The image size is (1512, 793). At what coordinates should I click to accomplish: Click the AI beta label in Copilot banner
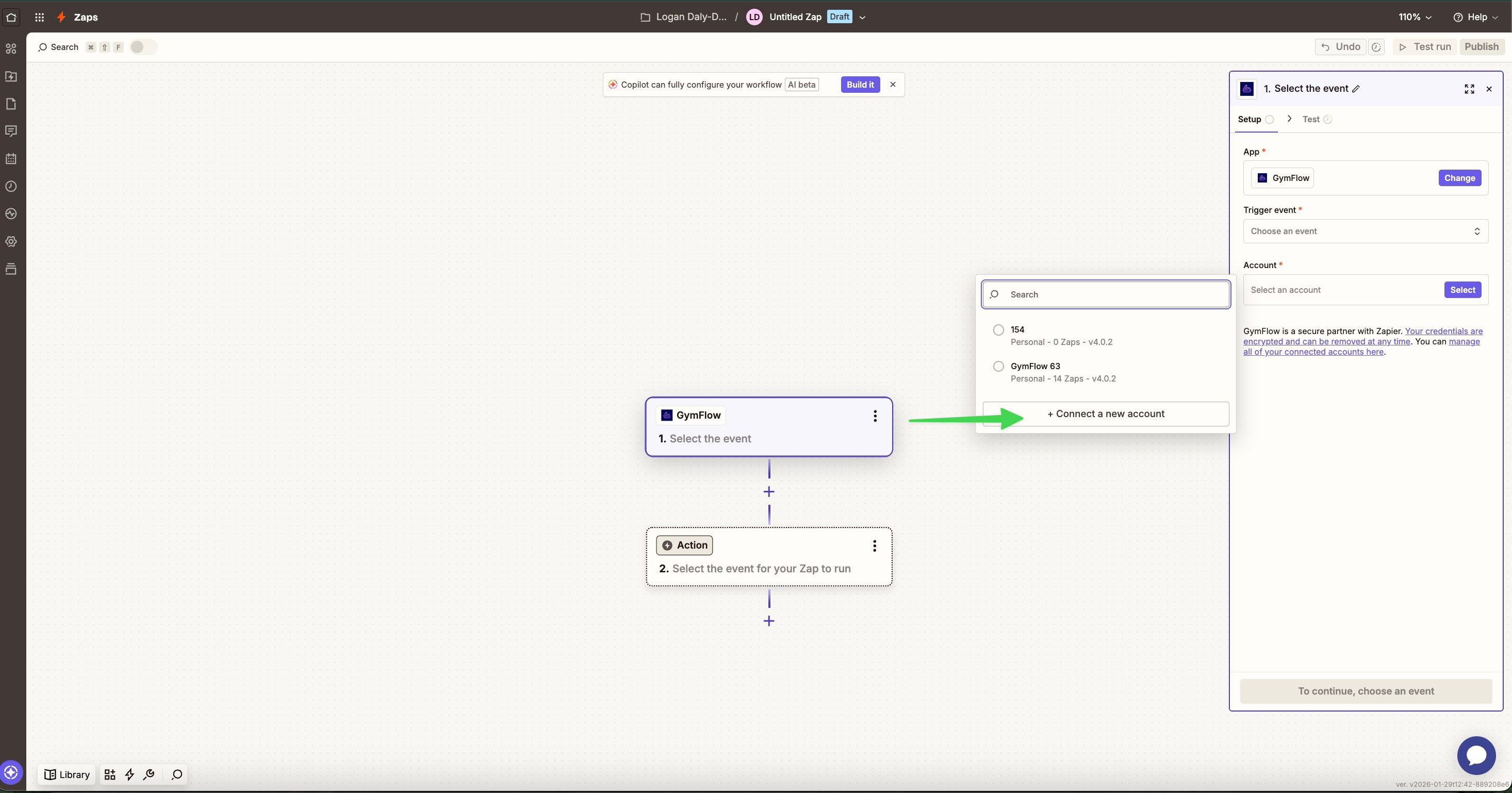801,85
